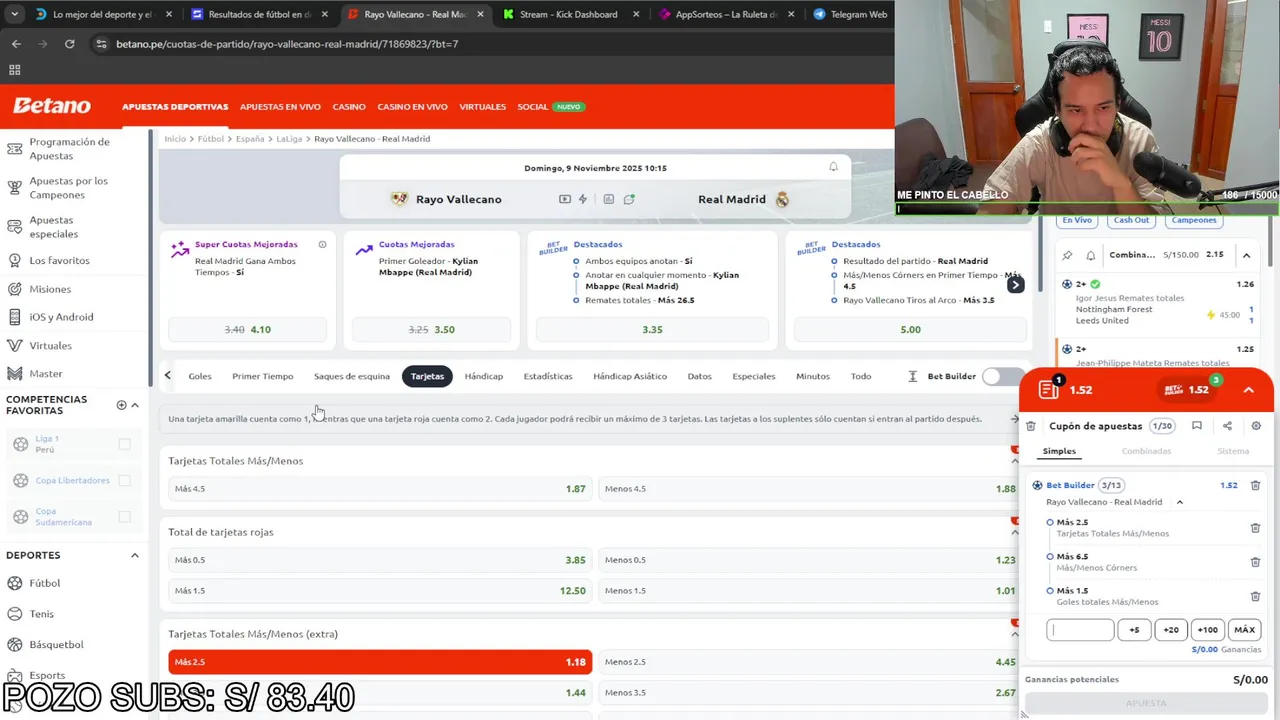Click the lightning bolt match icon

tap(583, 199)
